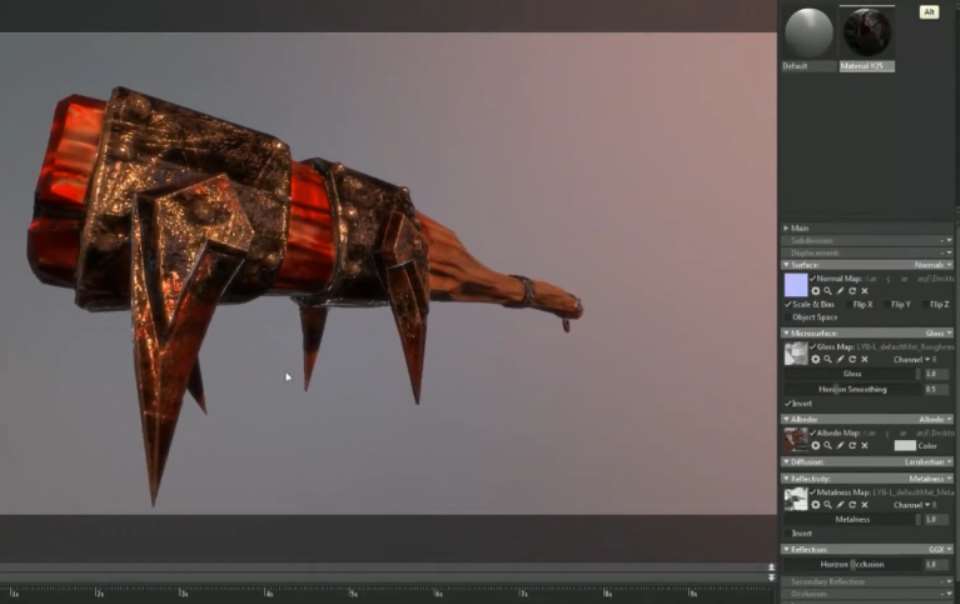The width and height of the screenshot is (960, 604).
Task: Clear the Metalness Map with X icon
Action: 864,505
